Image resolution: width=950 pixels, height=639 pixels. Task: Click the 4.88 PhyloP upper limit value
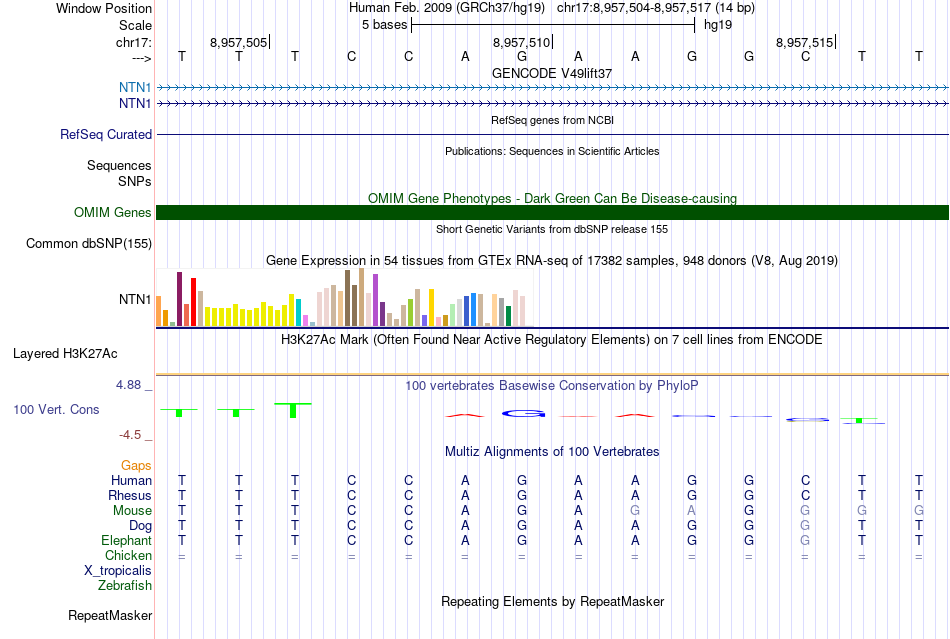pyautogui.click(x=128, y=385)
